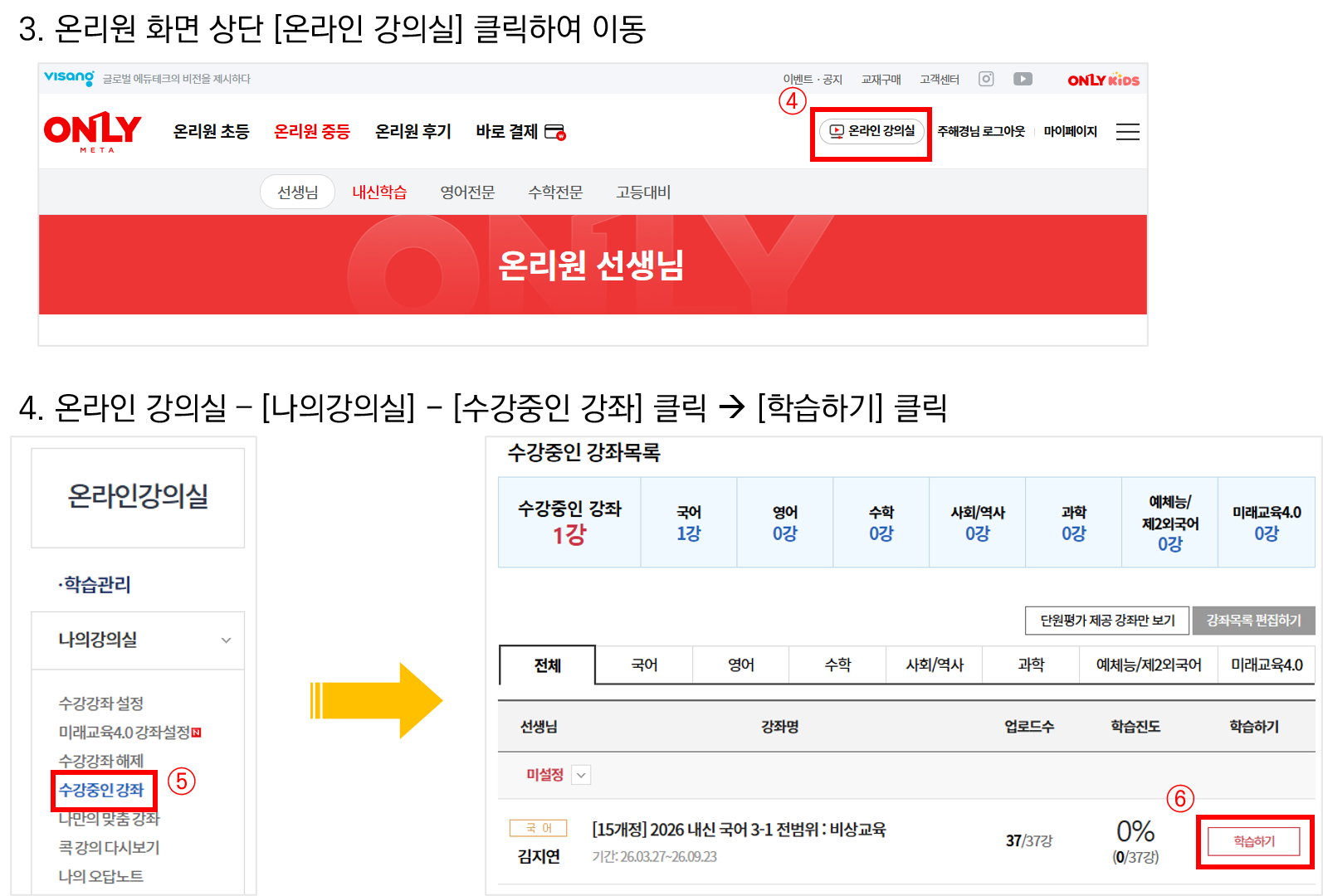Click 강좌목록 편집하기 button
Image resolution: width=1323 pixels, height=896 pixels.
(x=1253, y=621)
